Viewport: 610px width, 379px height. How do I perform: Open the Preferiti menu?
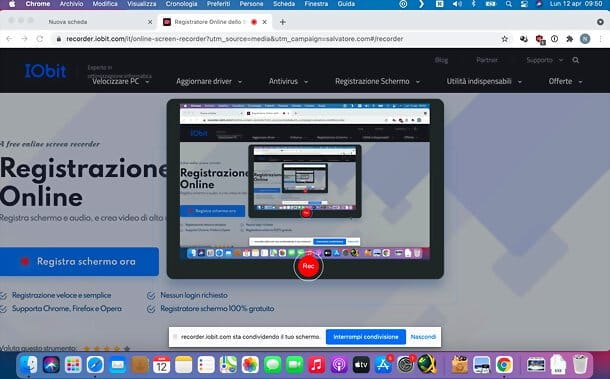coord(219,4)
